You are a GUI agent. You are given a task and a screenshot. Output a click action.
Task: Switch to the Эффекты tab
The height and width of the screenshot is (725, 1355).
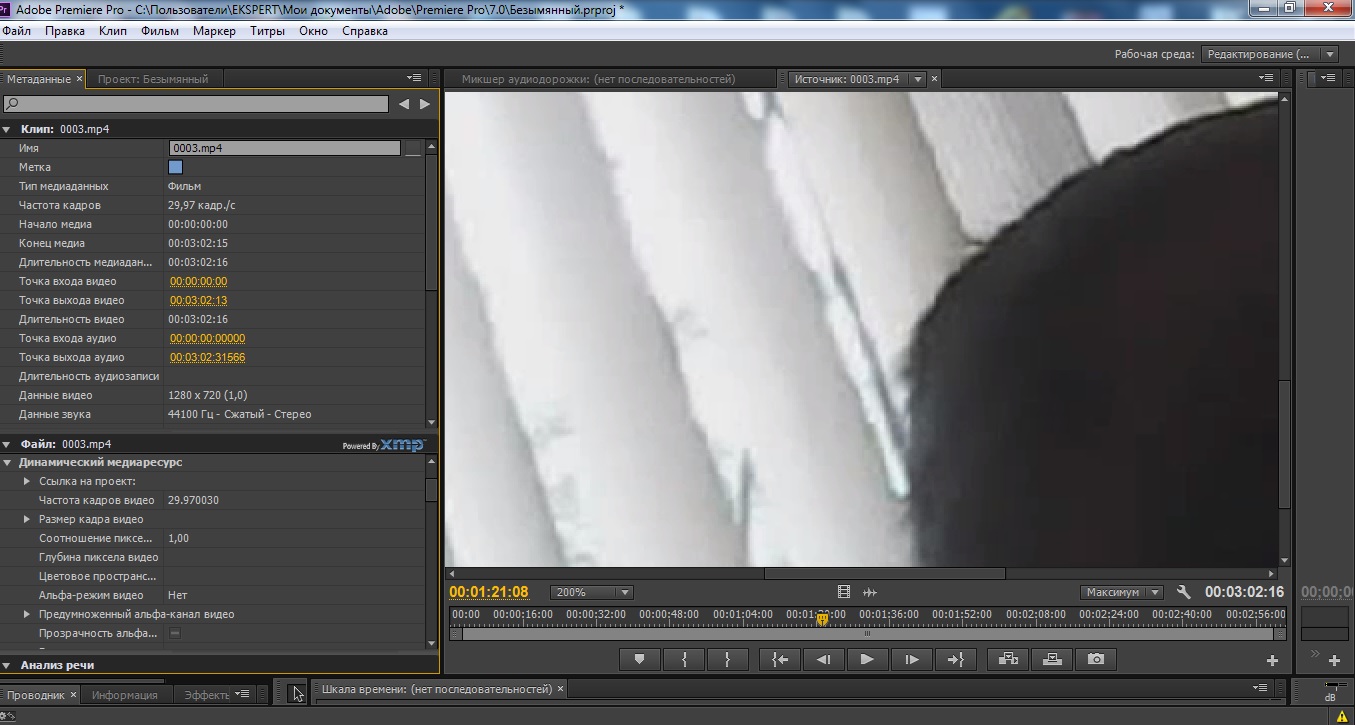pyautogui.click(x=207, y=695)
